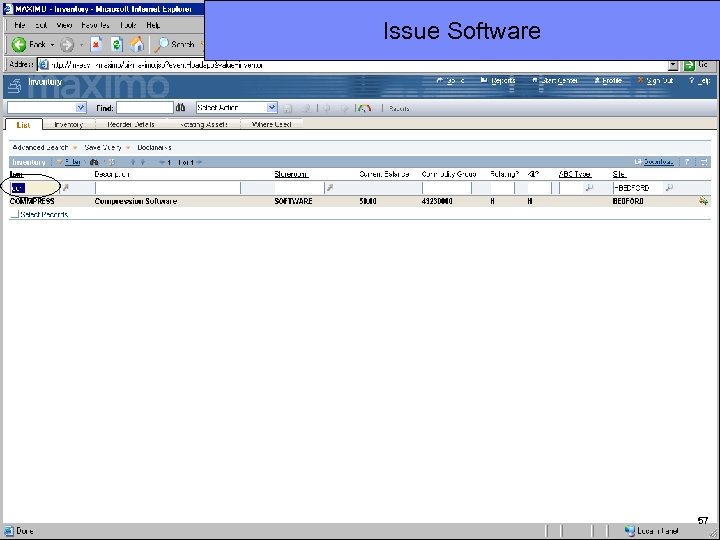
Task: Click the Filter link in table toolbar
Action: pos(73,162)
